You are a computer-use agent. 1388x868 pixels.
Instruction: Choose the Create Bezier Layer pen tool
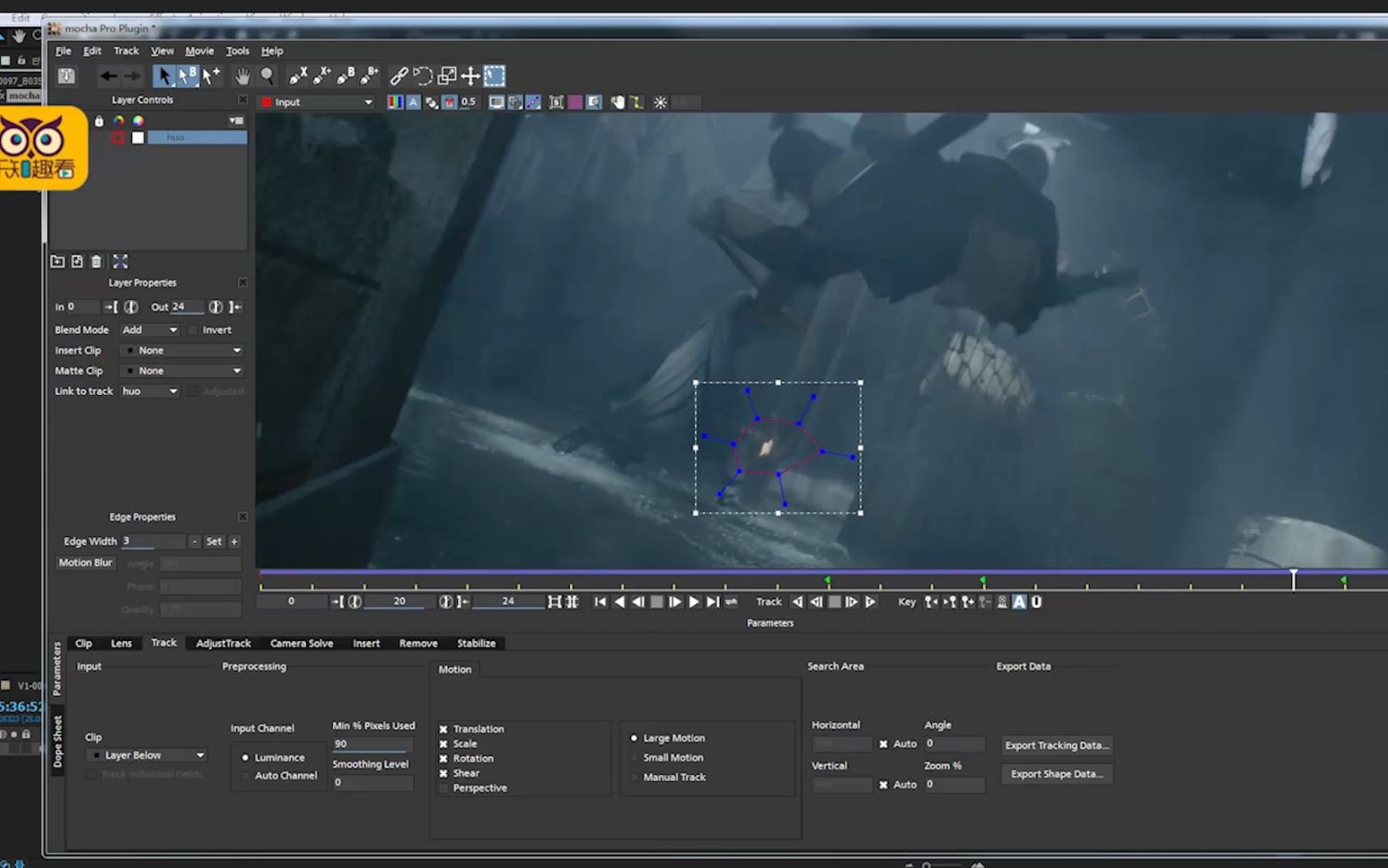(x=345, y=76)
